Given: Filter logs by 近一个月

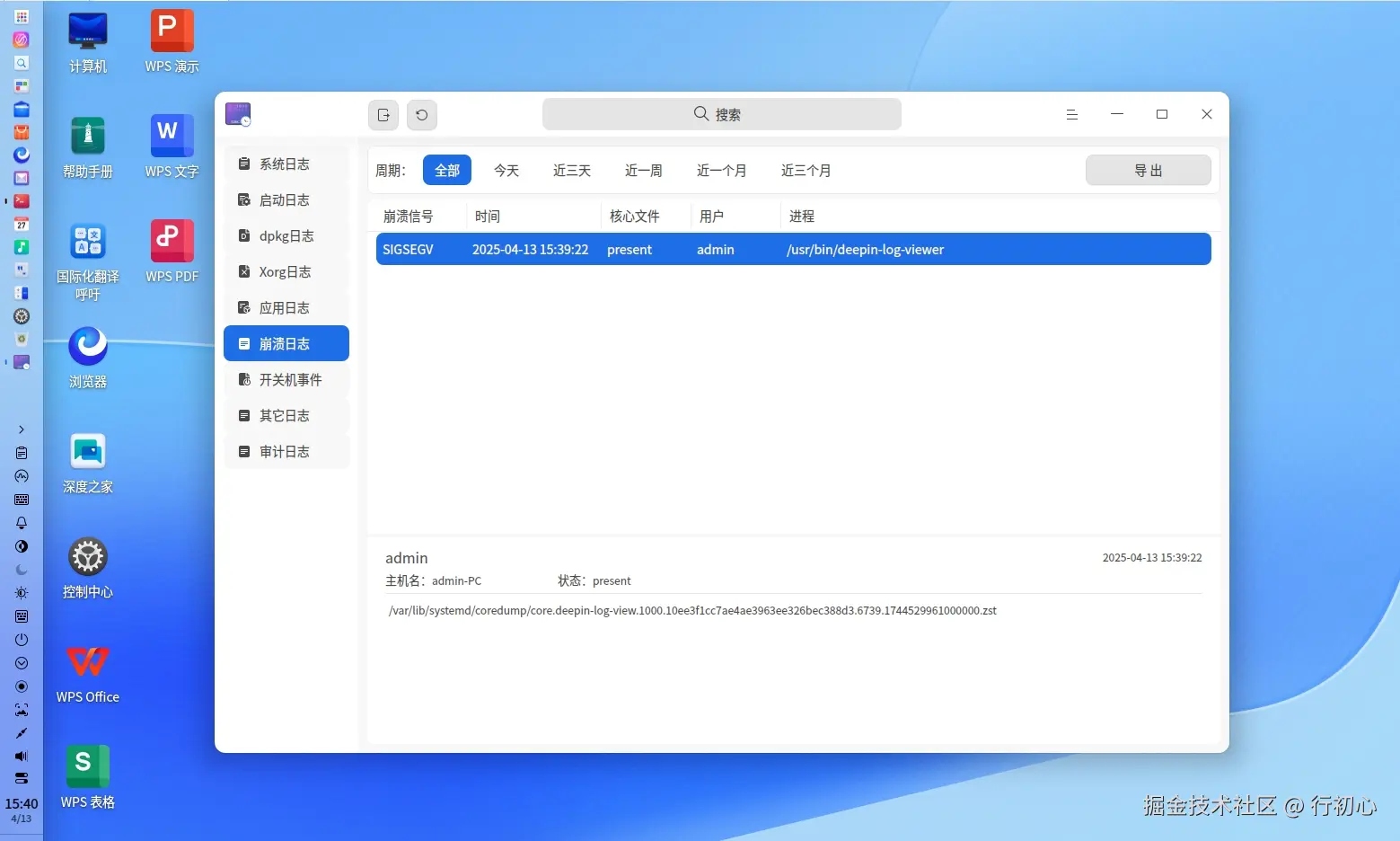Looking at the screenshot, I should pos(722,171).
